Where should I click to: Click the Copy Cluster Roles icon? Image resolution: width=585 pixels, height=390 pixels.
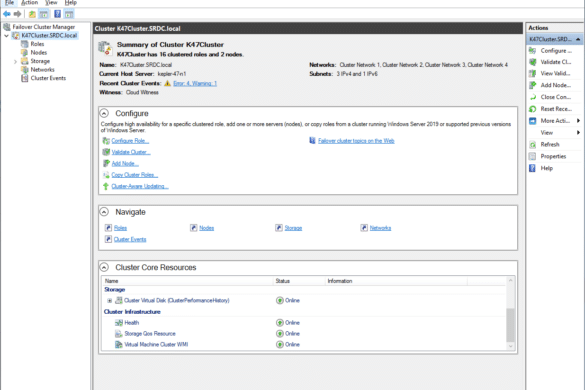click(106, 175)
